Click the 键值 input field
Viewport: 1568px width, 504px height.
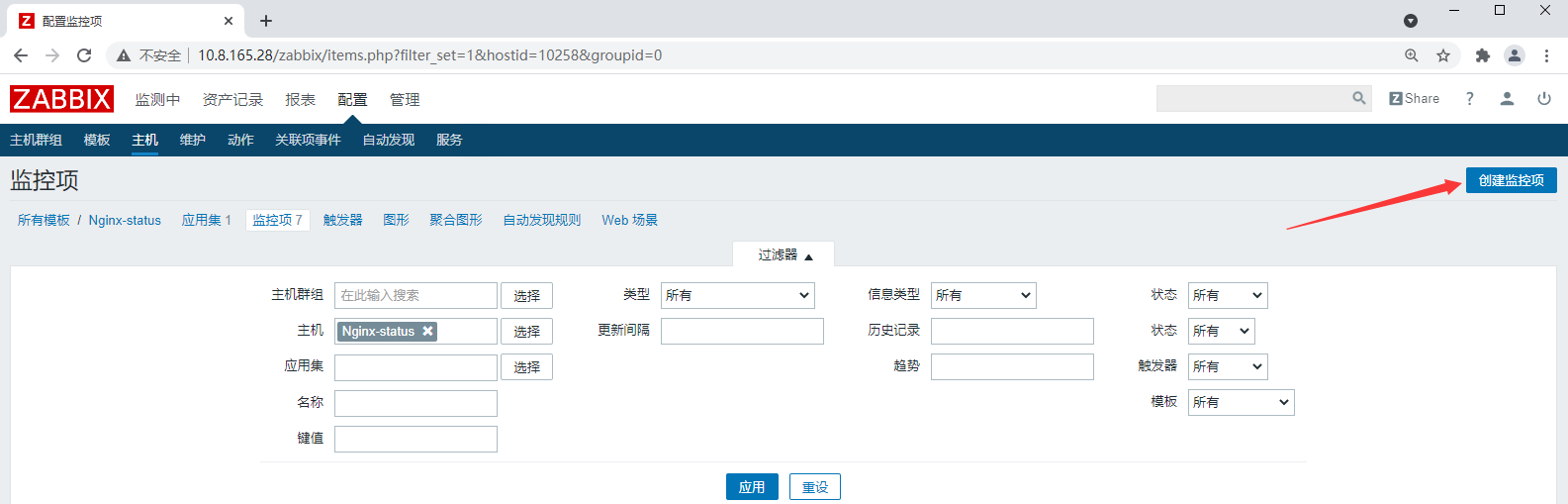click(415, 439)
